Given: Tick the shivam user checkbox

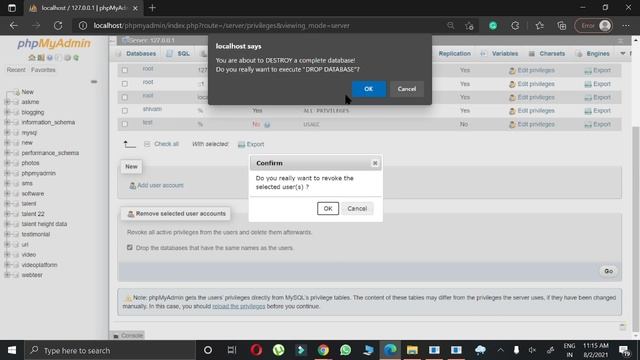Looking at the screenshot, I should click(125, 111).
